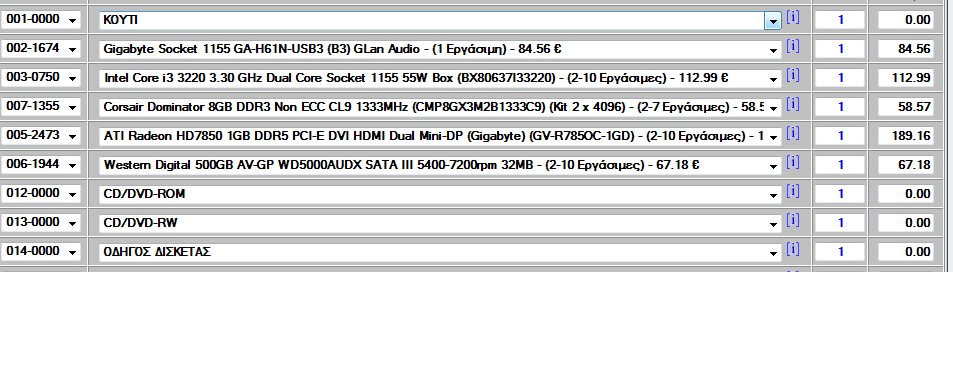Open the 007-1355 code dropdown
This screenshot has width=953, height=368.
tap(73, 108)
